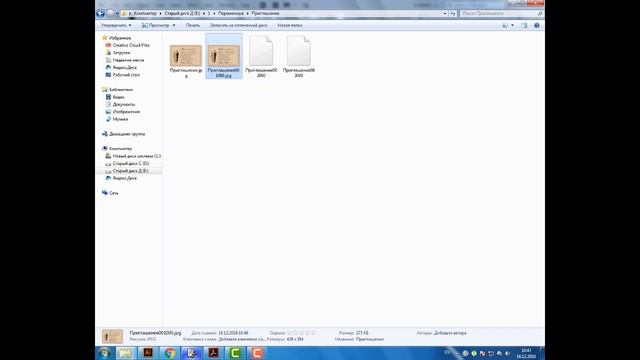Create a folder with Новая папка
The height and width of the screenshot is (360, 640).
click(x=290, y=25)
